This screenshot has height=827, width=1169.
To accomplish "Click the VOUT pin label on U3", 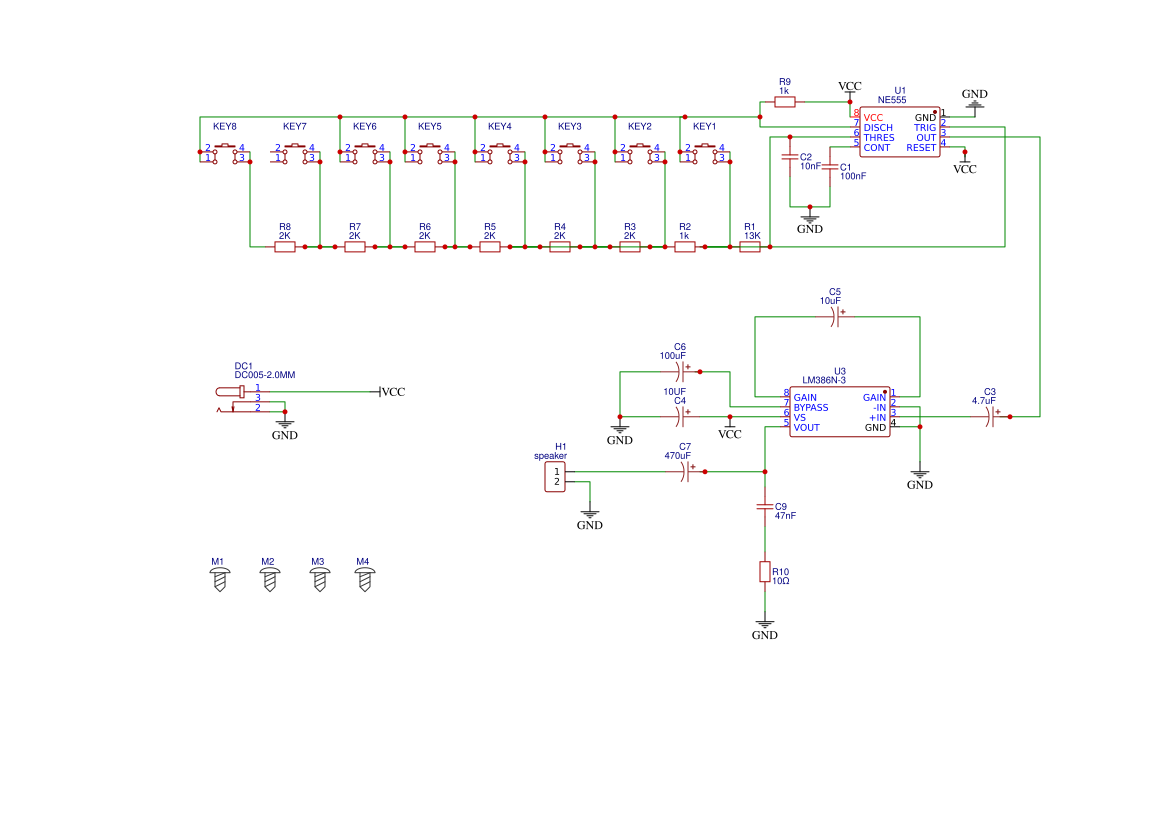I will tap(807, 428).
